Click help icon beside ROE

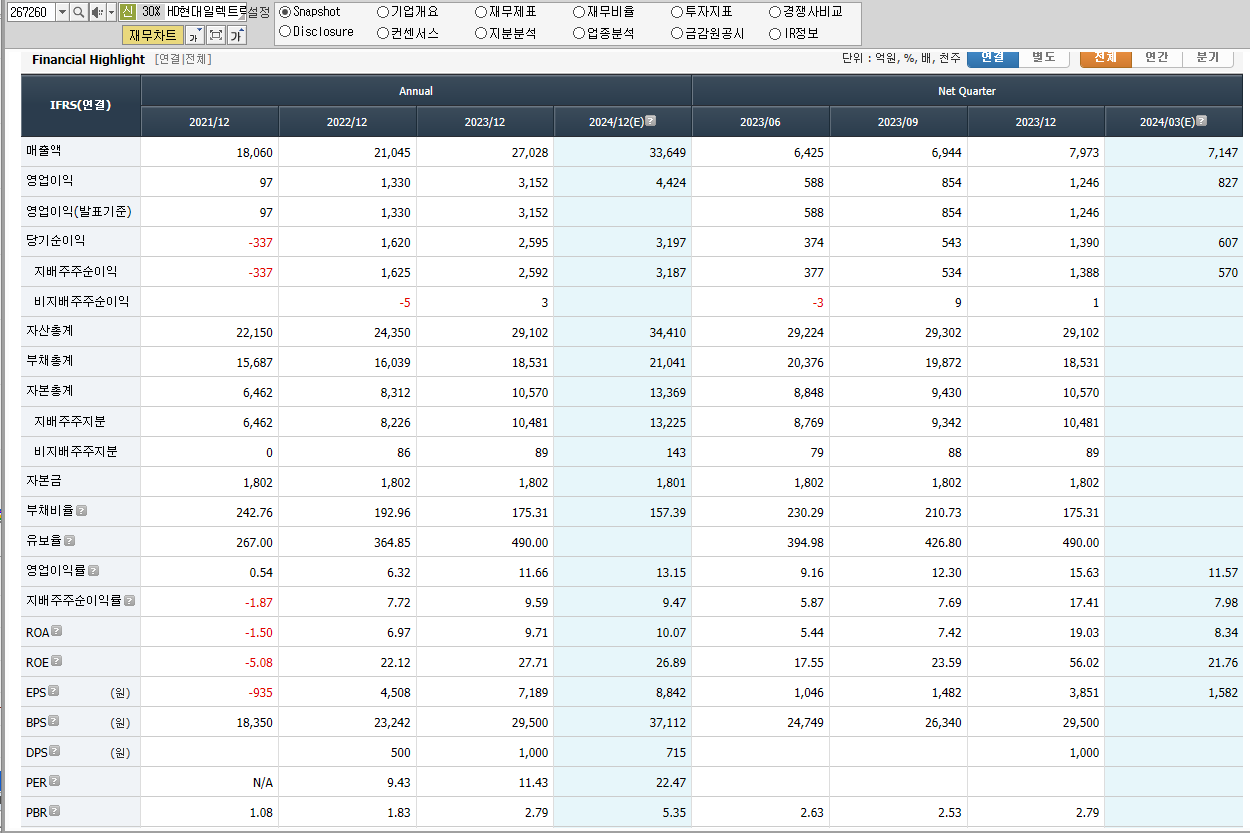pos(56,660)
